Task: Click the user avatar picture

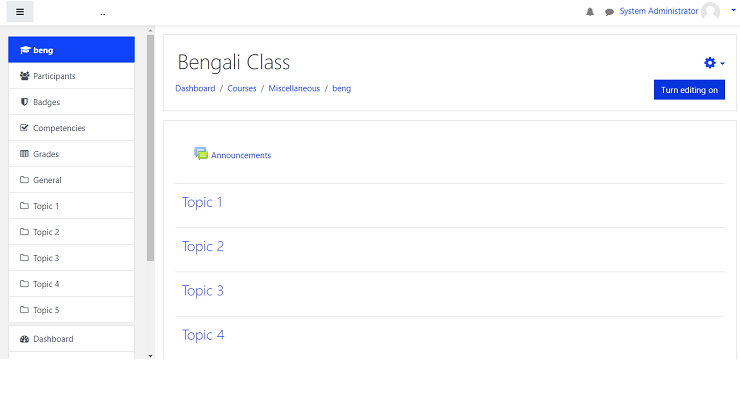Action: click(710, 12)
